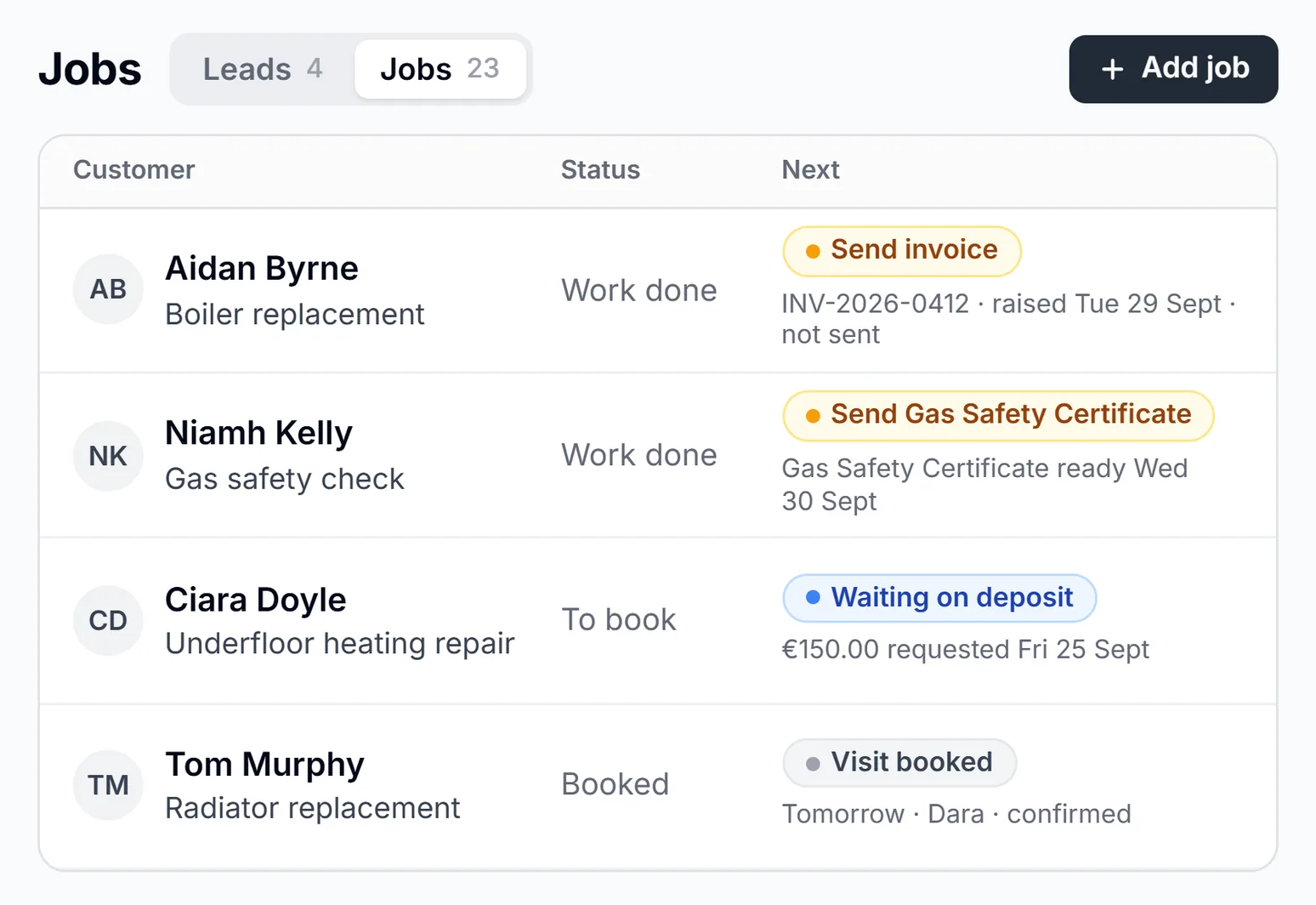Click the Status column header
Viewport: 1316px width, 905px height.
click(x=600, y=170)
